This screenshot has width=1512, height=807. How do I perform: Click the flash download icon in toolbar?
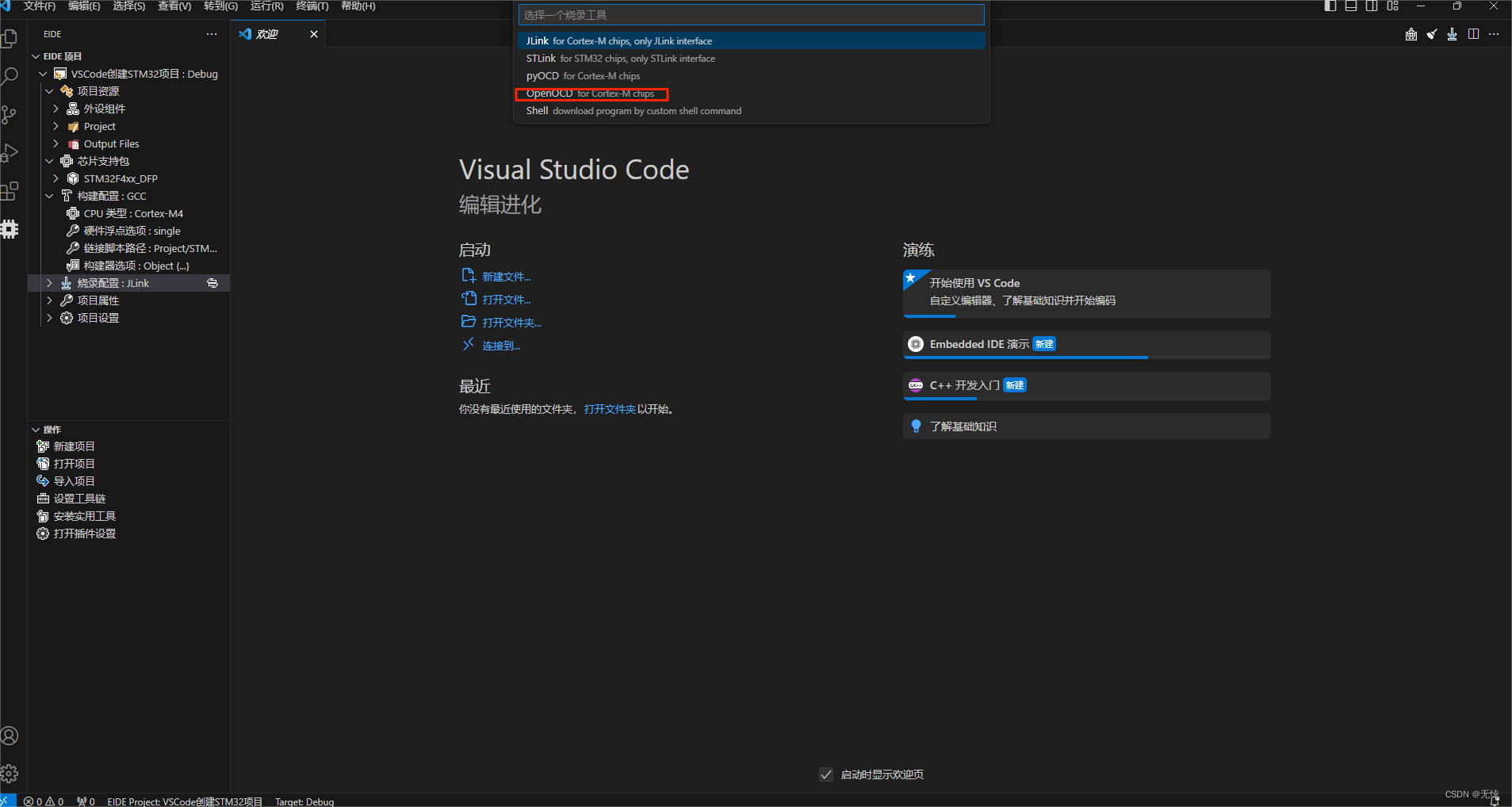(1453, 34)
